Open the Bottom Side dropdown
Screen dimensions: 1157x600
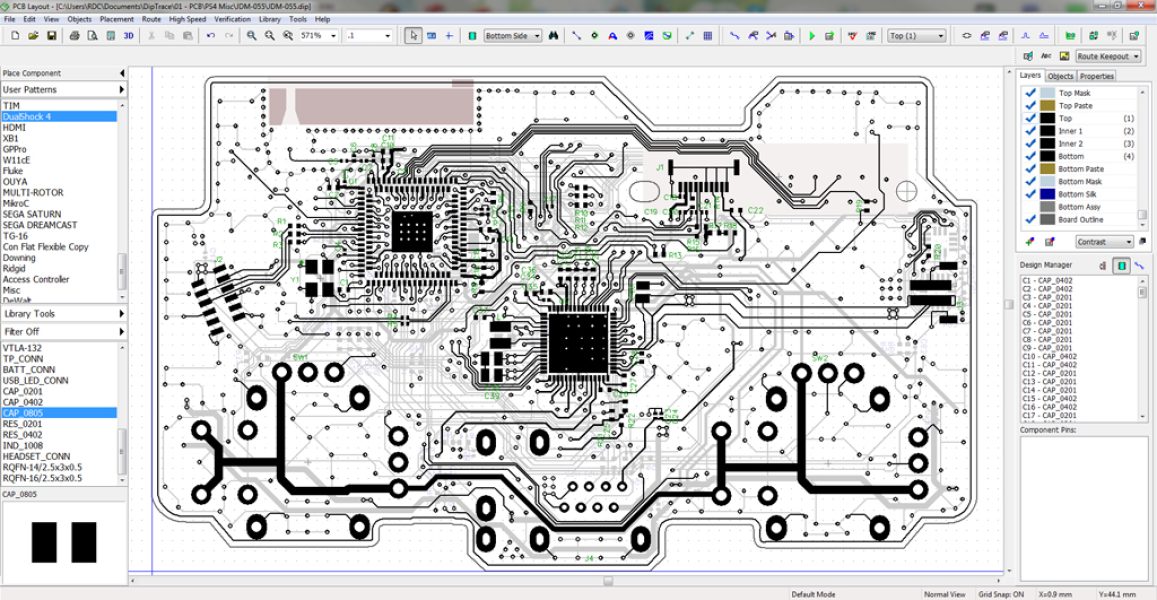[512, 36]
